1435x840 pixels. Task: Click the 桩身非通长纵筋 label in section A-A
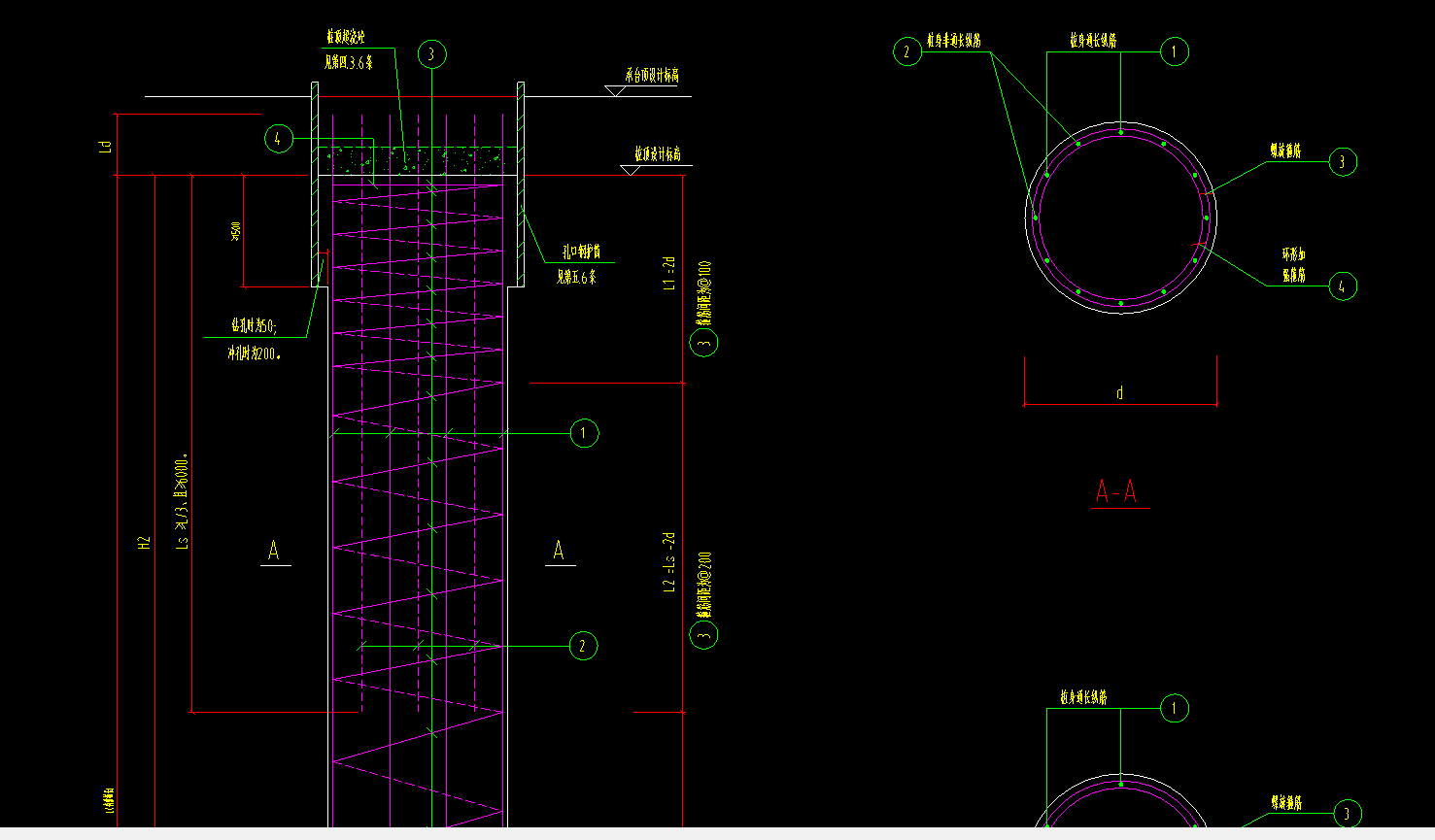953,41
